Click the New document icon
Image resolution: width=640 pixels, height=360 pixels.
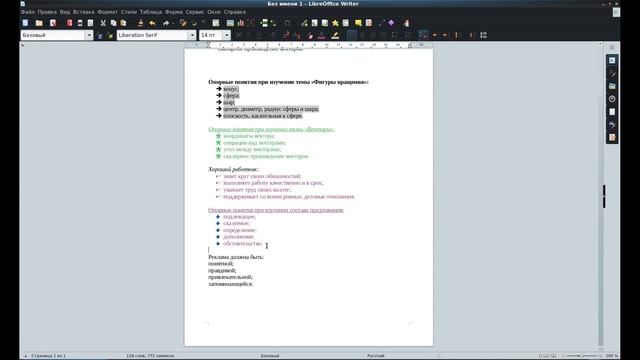(25, 23)
